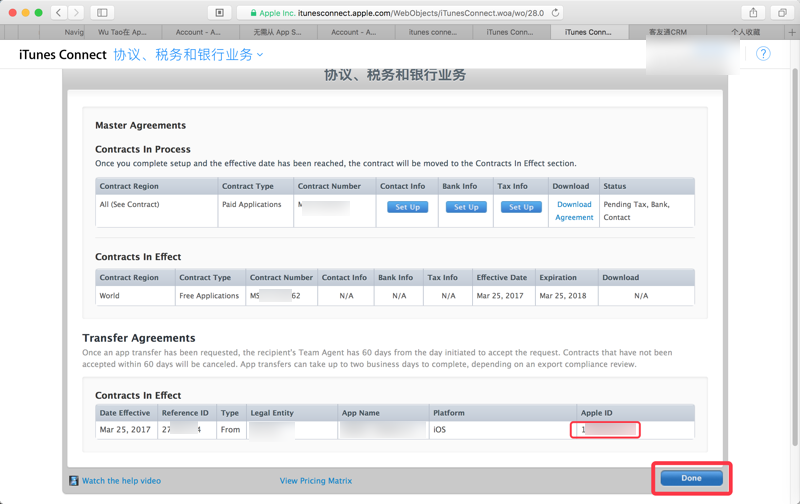800x504 pixels.
Task: Switch to the 'Wu Tao在 Ap...' tab
Action: [122, 32]
